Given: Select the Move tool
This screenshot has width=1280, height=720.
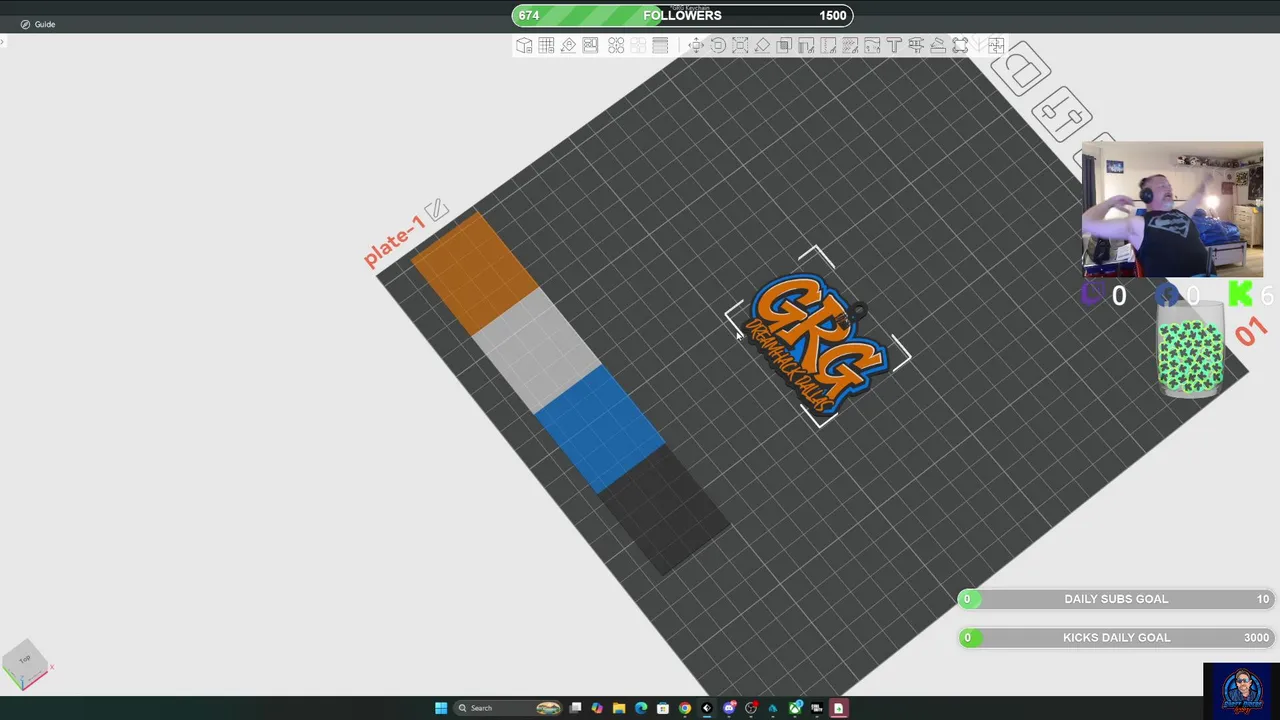Looking at the screenshot, I should tap(696, 45).
